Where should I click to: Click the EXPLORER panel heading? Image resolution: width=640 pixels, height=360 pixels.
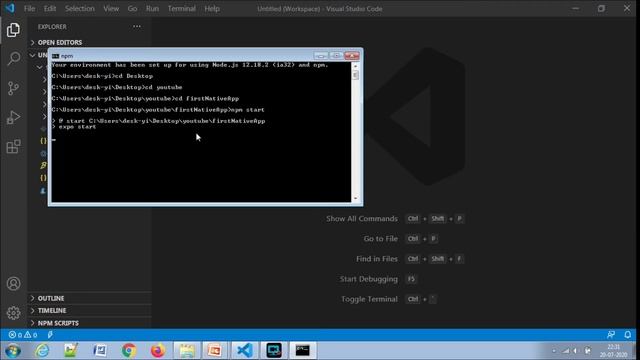[52, 27]
